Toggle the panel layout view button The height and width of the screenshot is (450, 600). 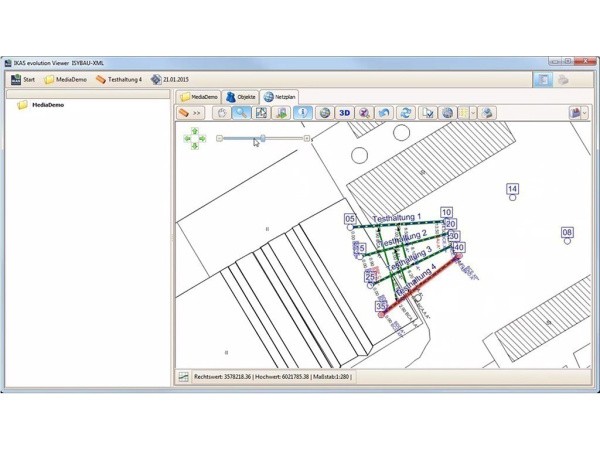click(541, 79)
